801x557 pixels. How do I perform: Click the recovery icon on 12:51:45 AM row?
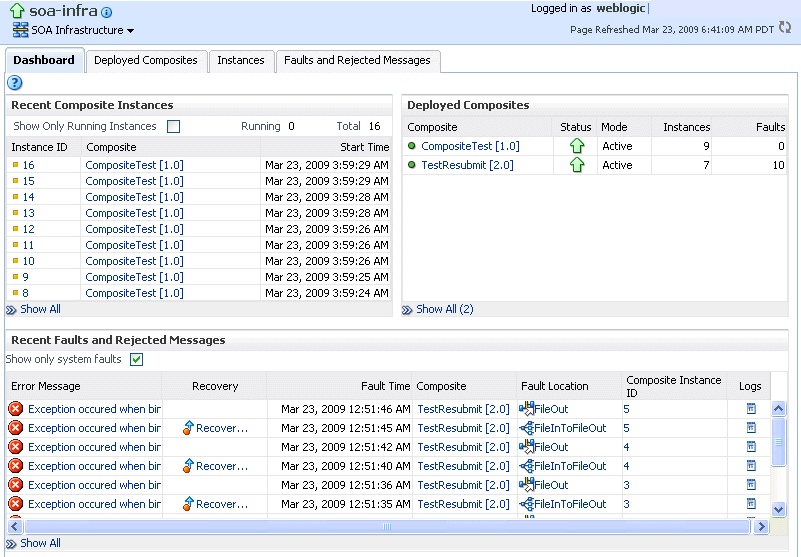(188, 428)
